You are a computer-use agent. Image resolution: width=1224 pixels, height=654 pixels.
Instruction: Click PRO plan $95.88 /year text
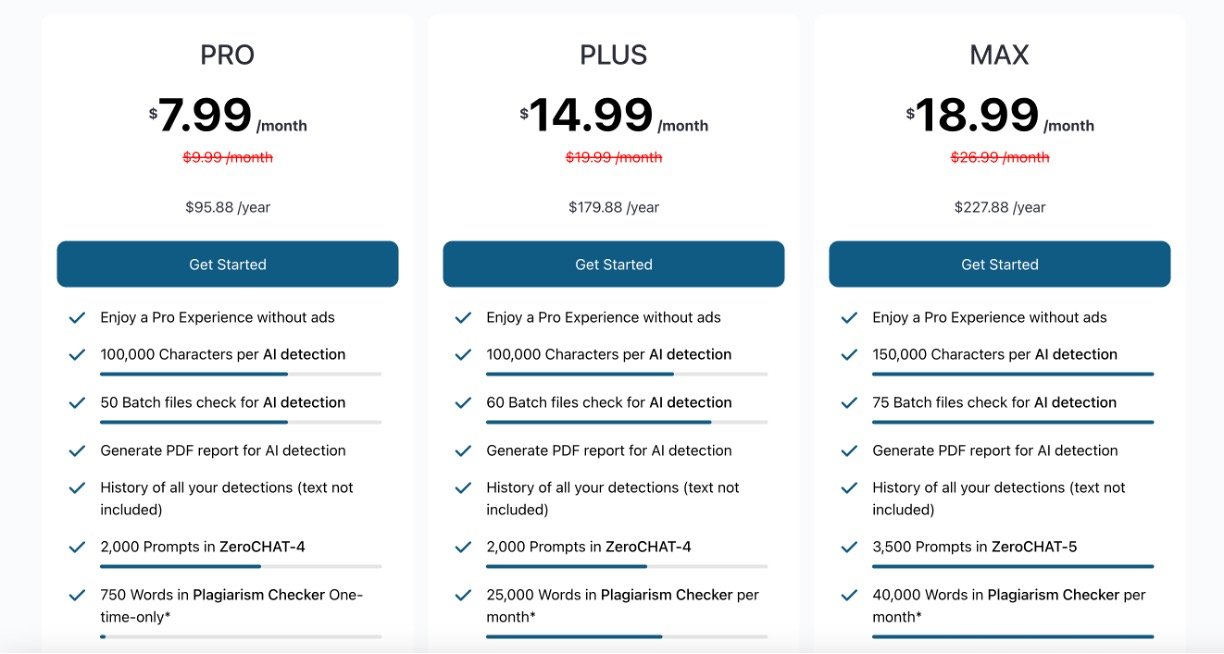coord(227,207)
